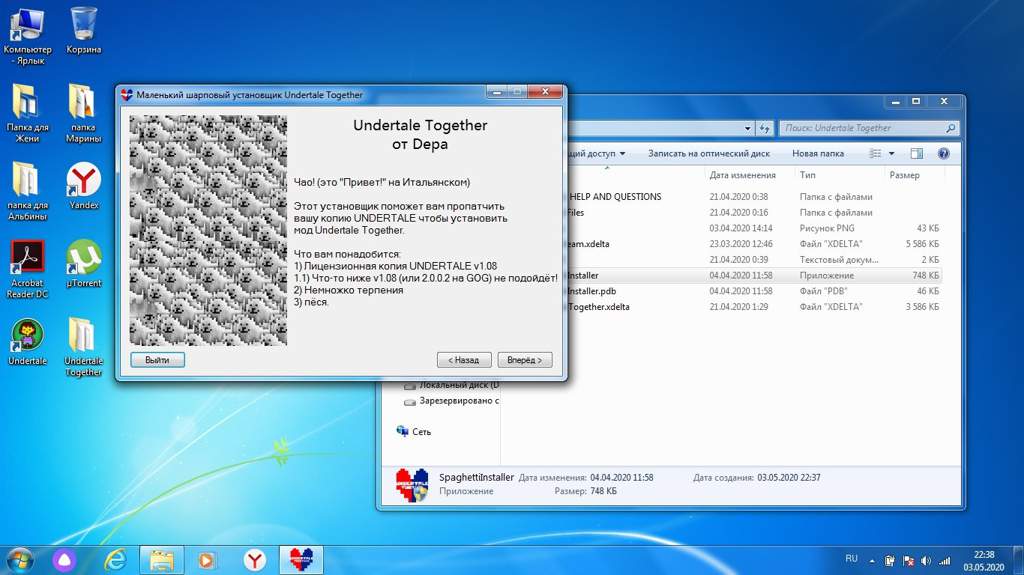This screenshot has height=575, width=1024.
Task: Select Локальный диск in Explorer navigation pane
Action: coord(452,386)
